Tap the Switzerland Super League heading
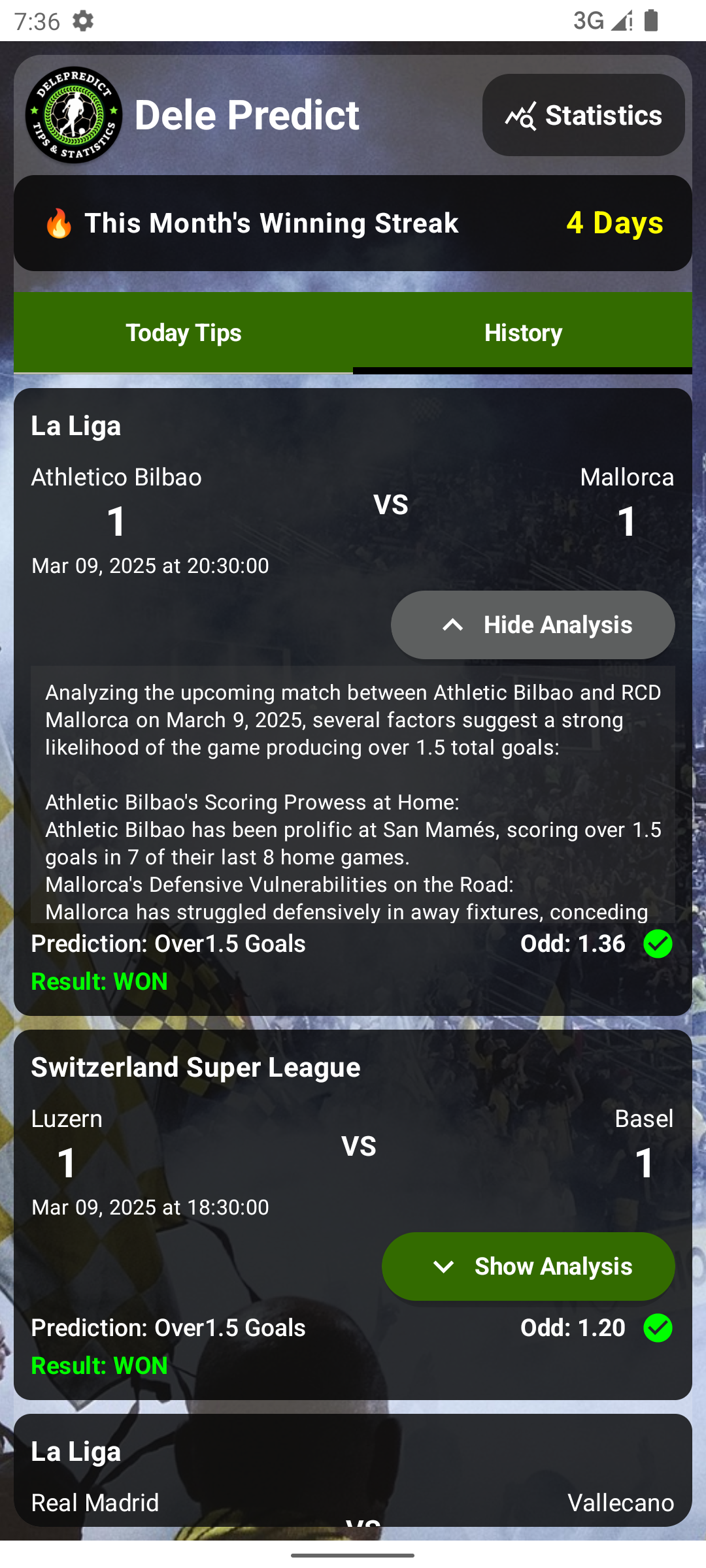Image resolution: width=706 pixels, height=1568 pixels. (x=195, y=1068)
